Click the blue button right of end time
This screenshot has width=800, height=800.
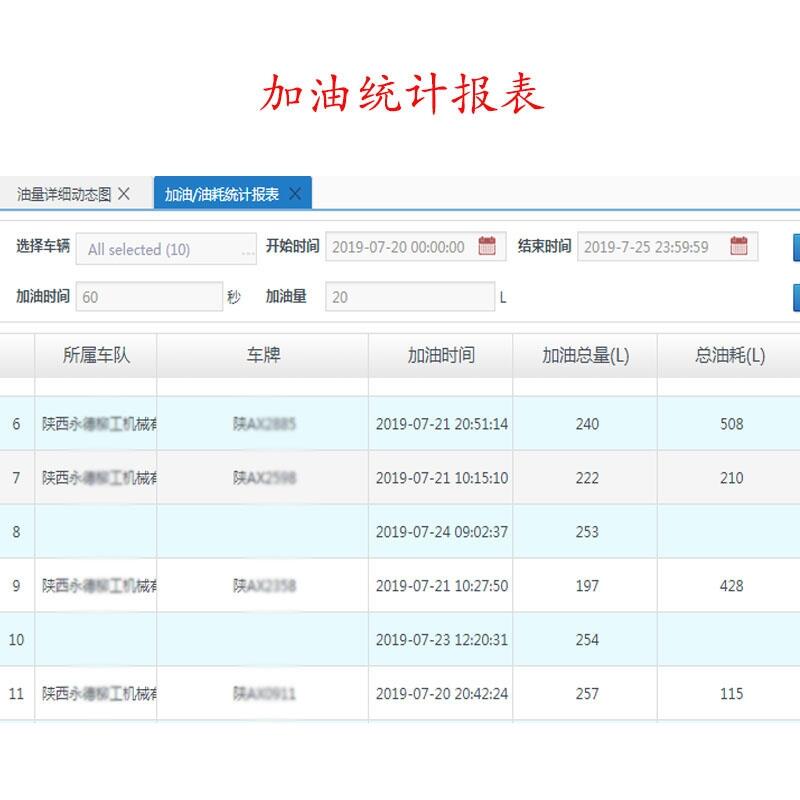[x=796, y=248]
